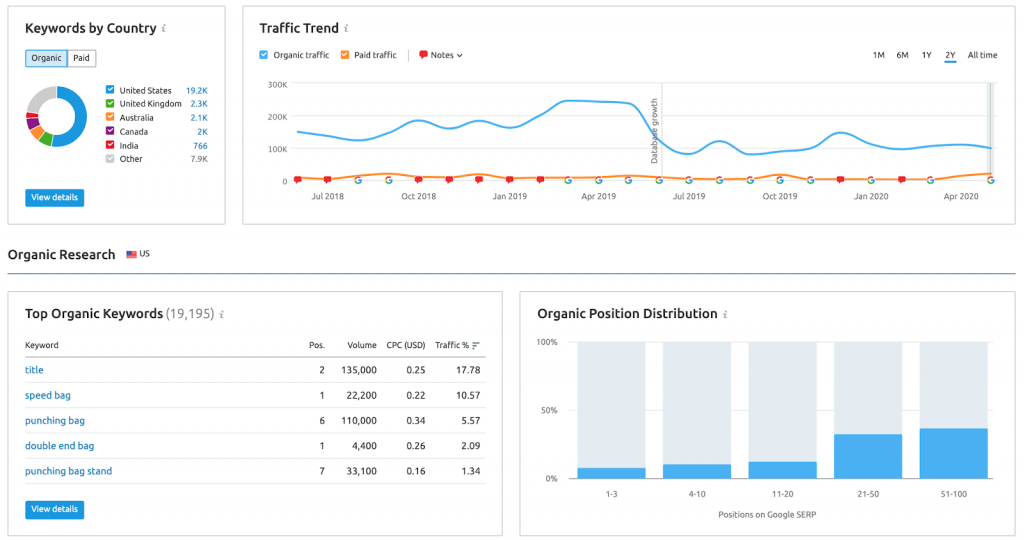1024x540 pixels.
Task: Select the All time range
Action: tap(982, 55)
